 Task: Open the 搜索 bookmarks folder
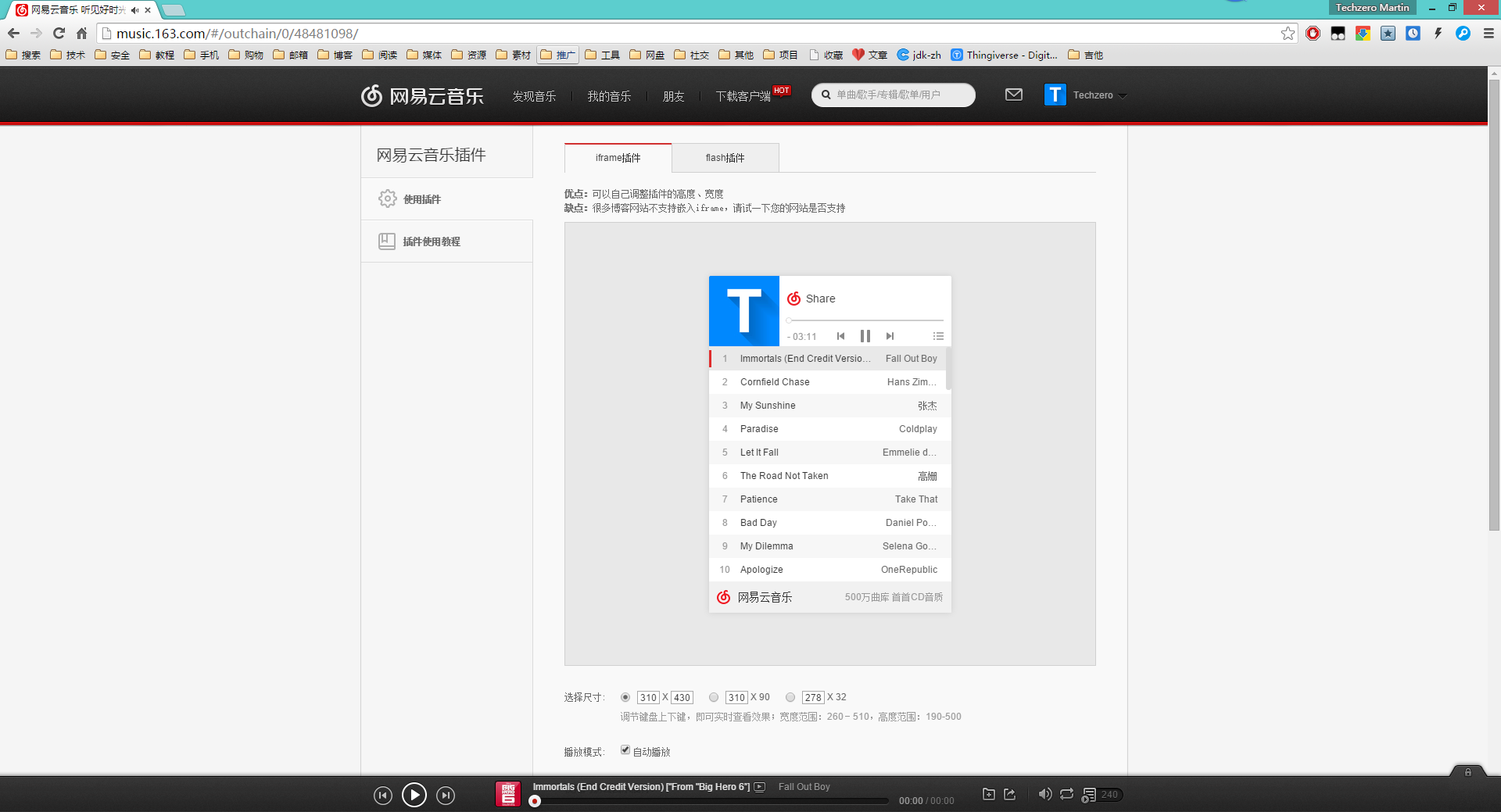point(23,55)
